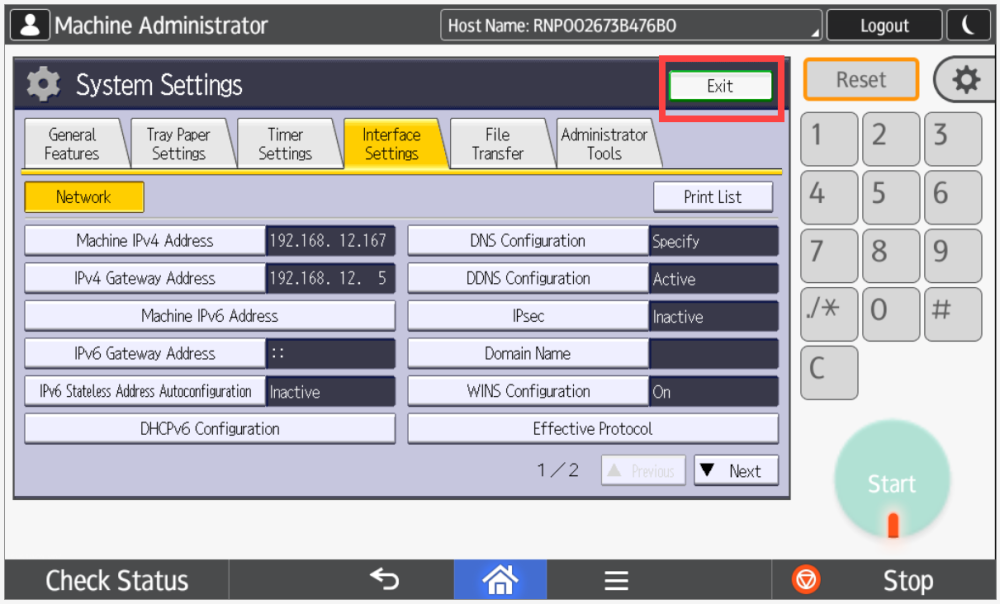Go to the Home screen icon
The width and height of the screenshot is (1000, 604).
[500, 579]
